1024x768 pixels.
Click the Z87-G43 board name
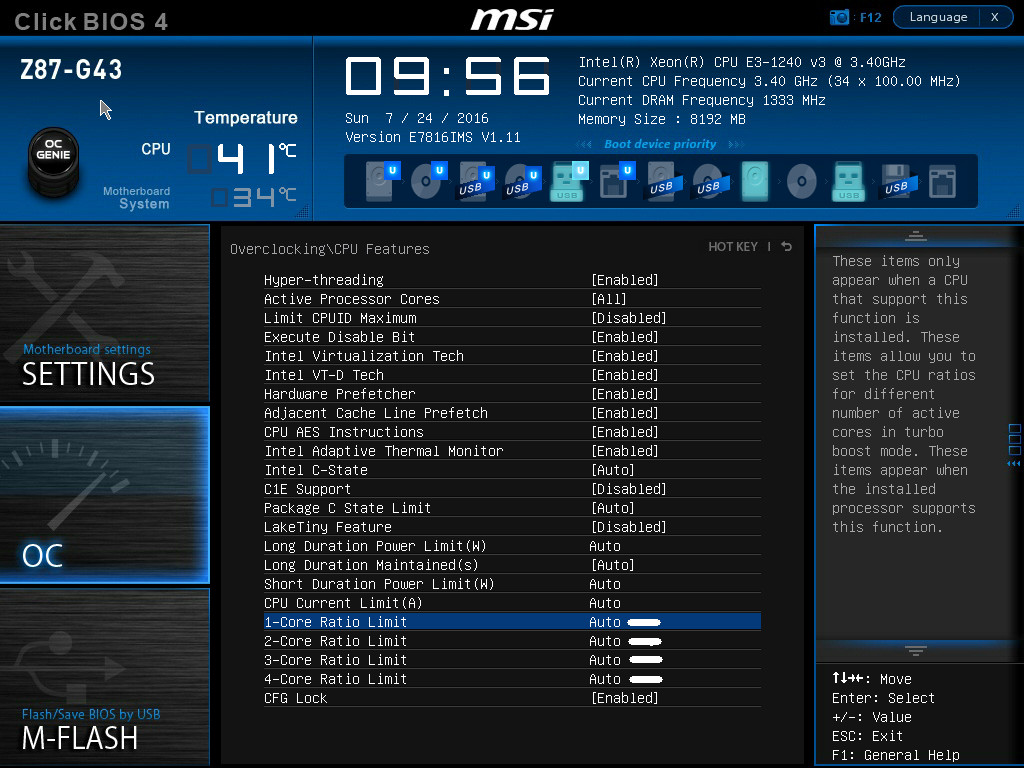(71, 69)
